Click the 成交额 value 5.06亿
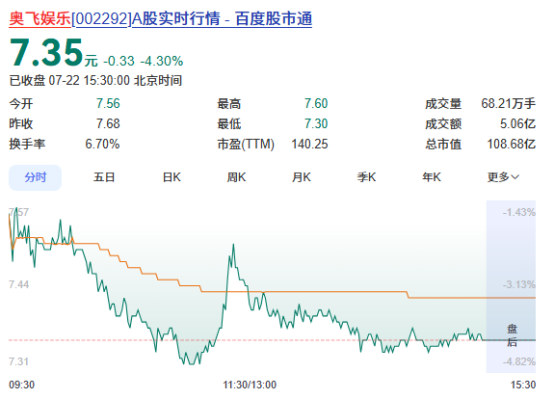The width and height of the screenshot is (554, 399). coord(518,124)
